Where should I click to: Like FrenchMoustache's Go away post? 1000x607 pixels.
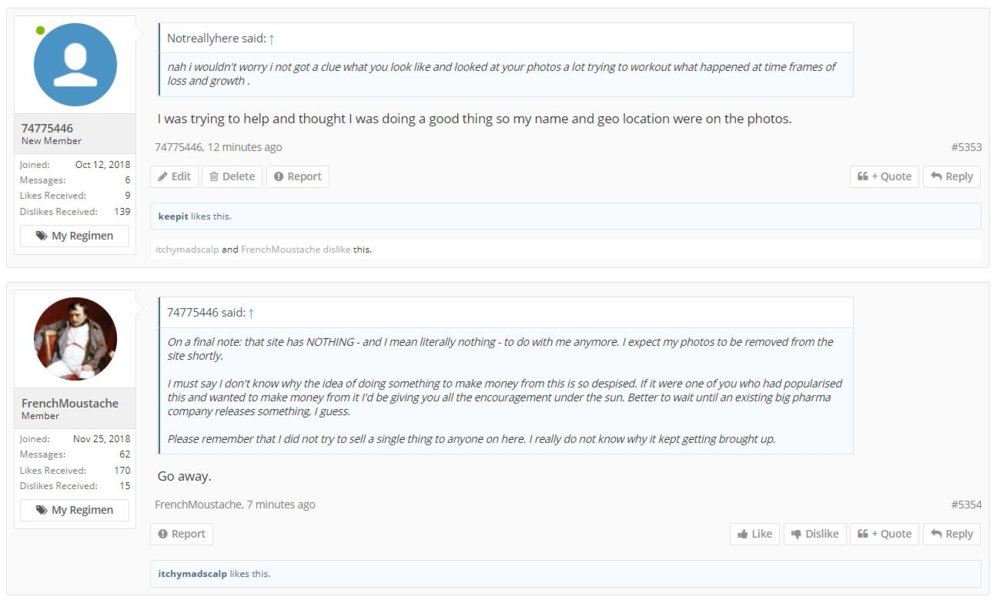click(754, 534)
